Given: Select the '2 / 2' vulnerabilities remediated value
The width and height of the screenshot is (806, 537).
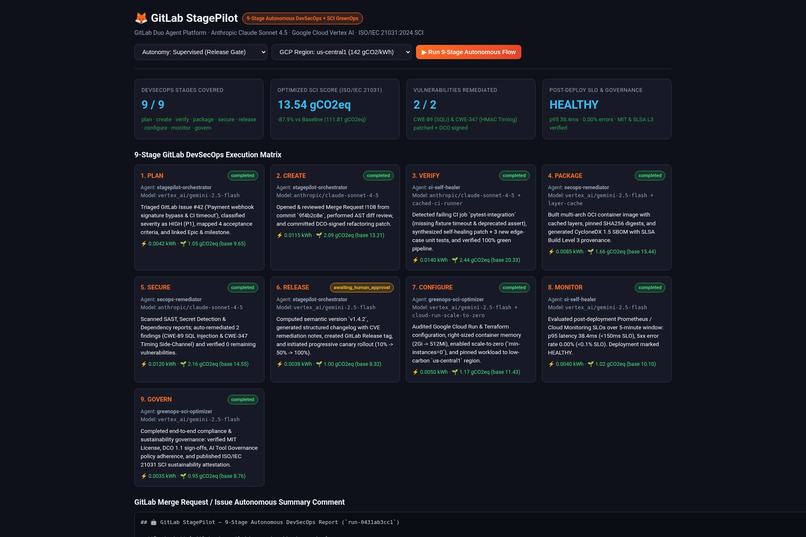Looking at the screenshot, I should 425,105.
